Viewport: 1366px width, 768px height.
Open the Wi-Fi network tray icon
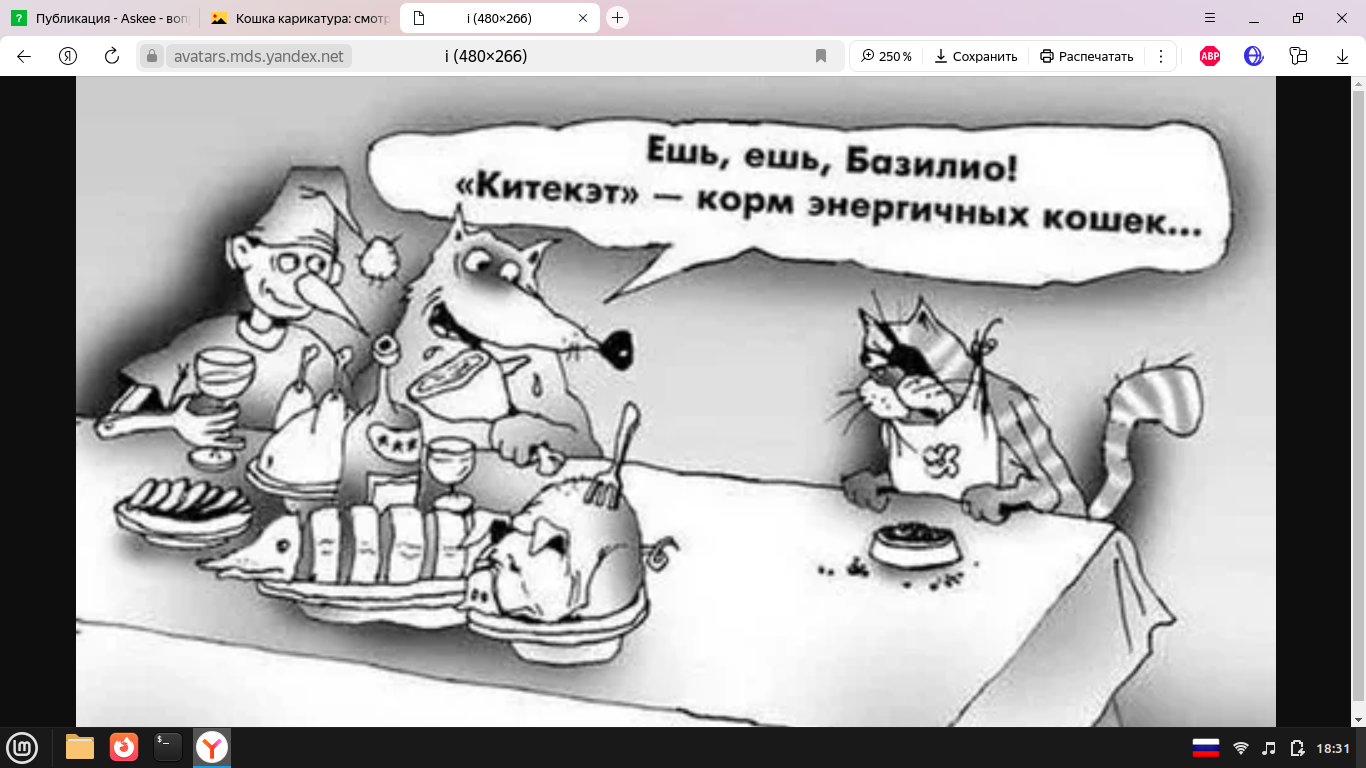pos(1241,748)
